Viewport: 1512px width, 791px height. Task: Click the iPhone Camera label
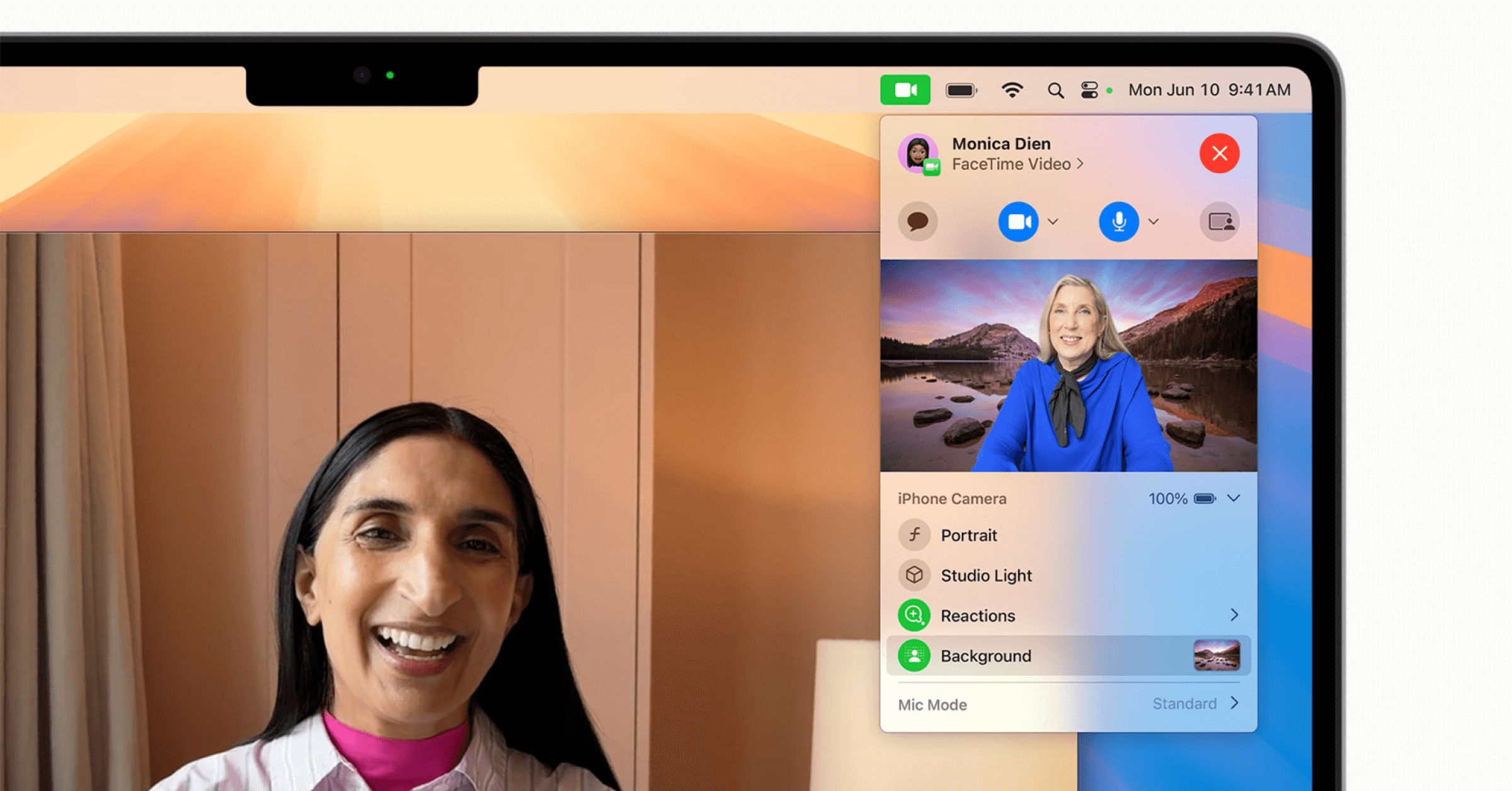tap(952, 499)
